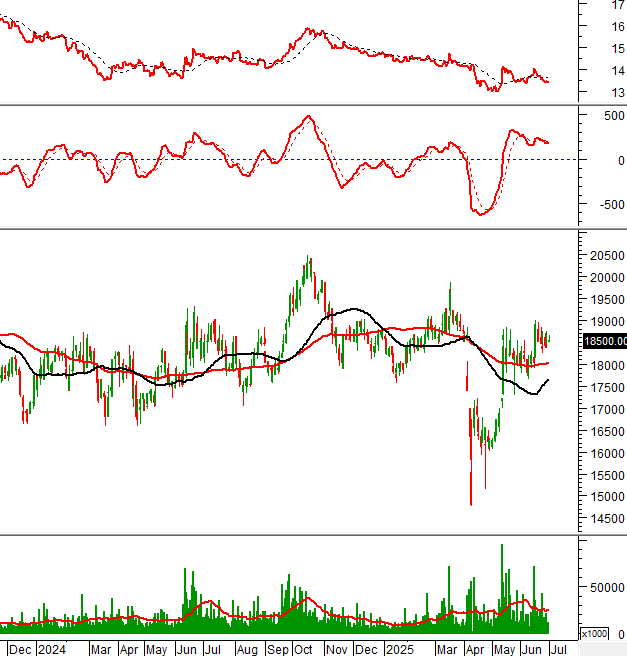627x656 pixels.
Task: Click the 18000 price axis label
Action: tap(607, 366)
